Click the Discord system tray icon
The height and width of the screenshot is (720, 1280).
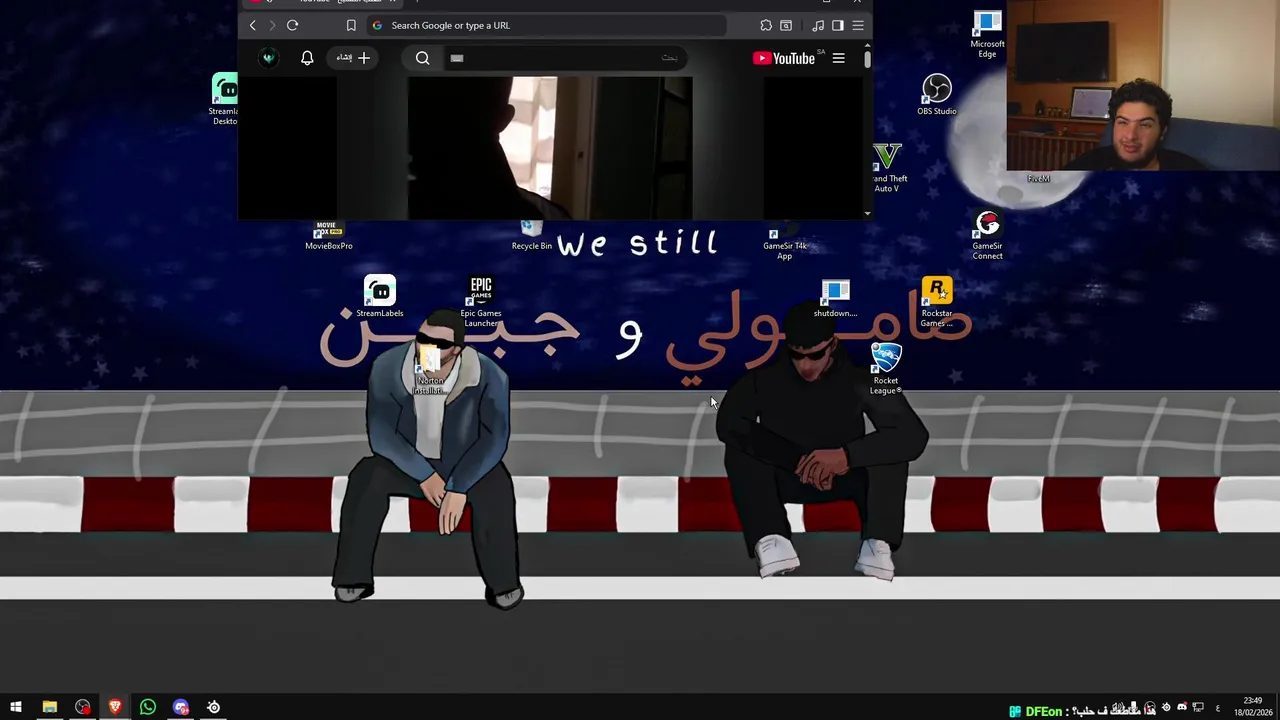pyautogui.click(x=1181, y=708)
